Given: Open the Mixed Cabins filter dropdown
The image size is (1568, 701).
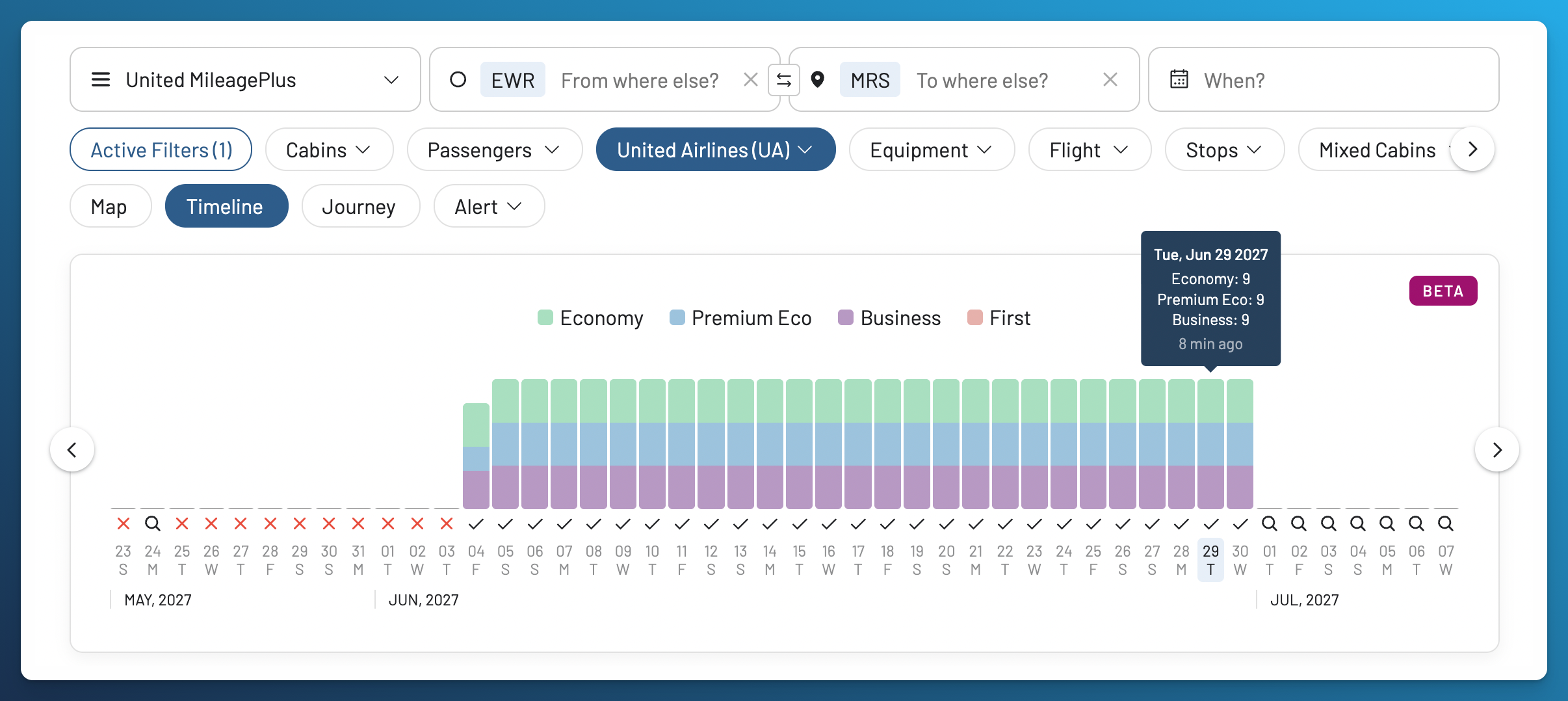Looking at the screenshot, I should 1378,150.
